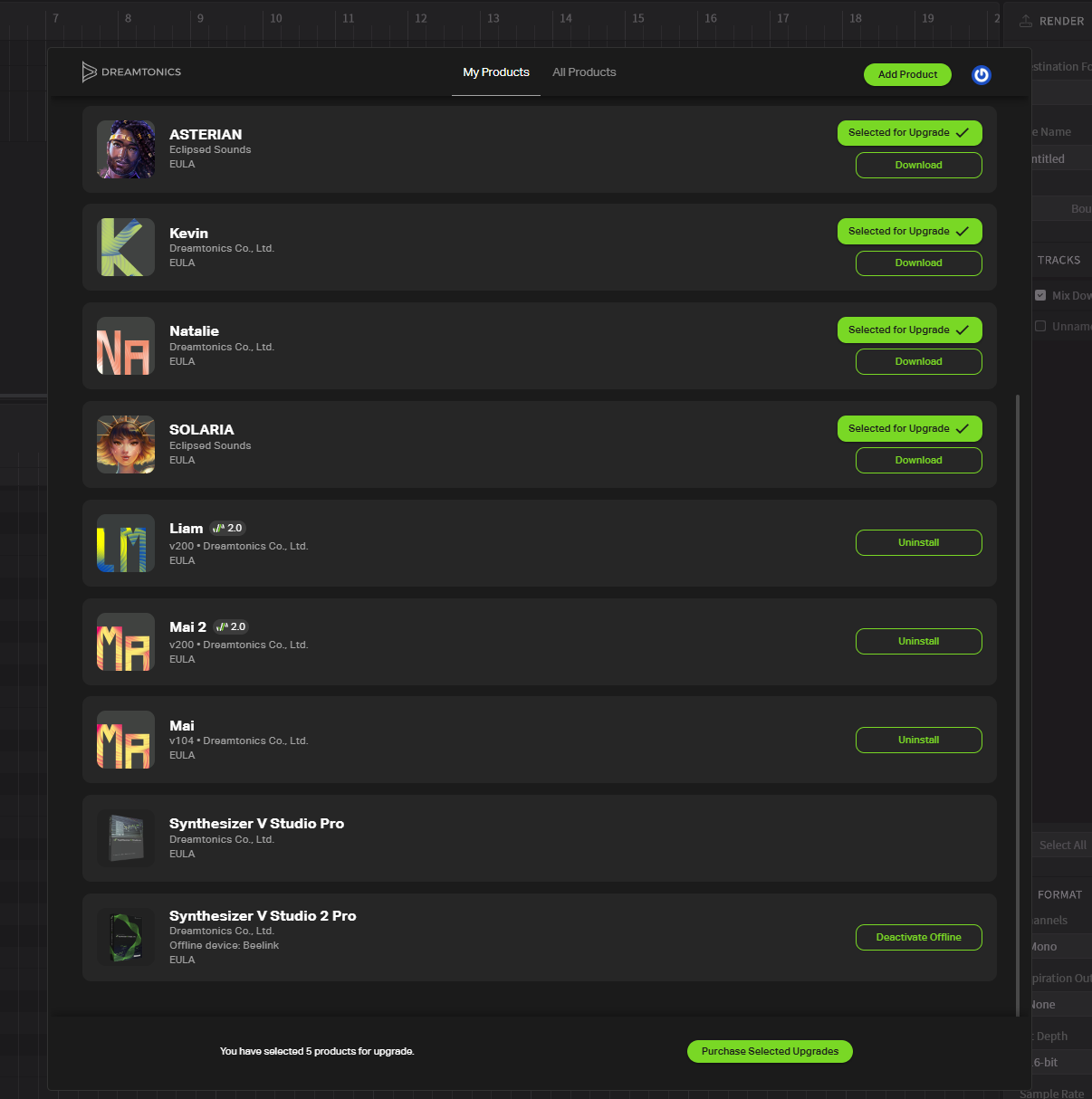Open the 16-bit depth dropdown in Render panel
The height and width of the screenshot is (1099, 1092).
point(1062,1063)
